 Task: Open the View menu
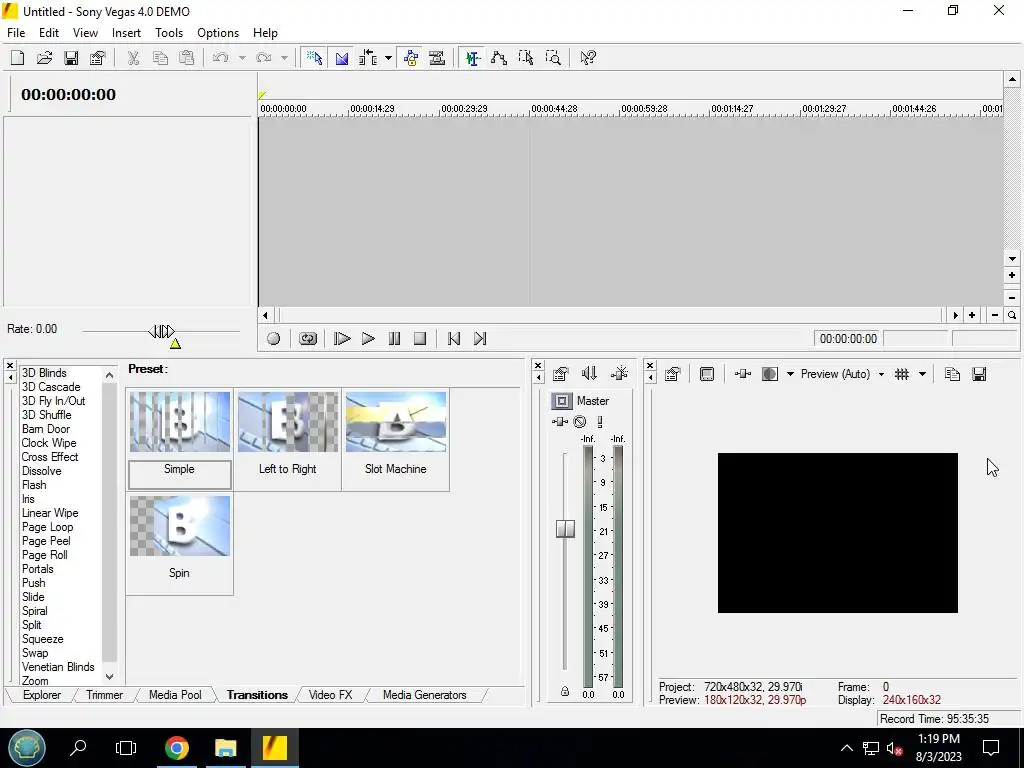[85, 33]
